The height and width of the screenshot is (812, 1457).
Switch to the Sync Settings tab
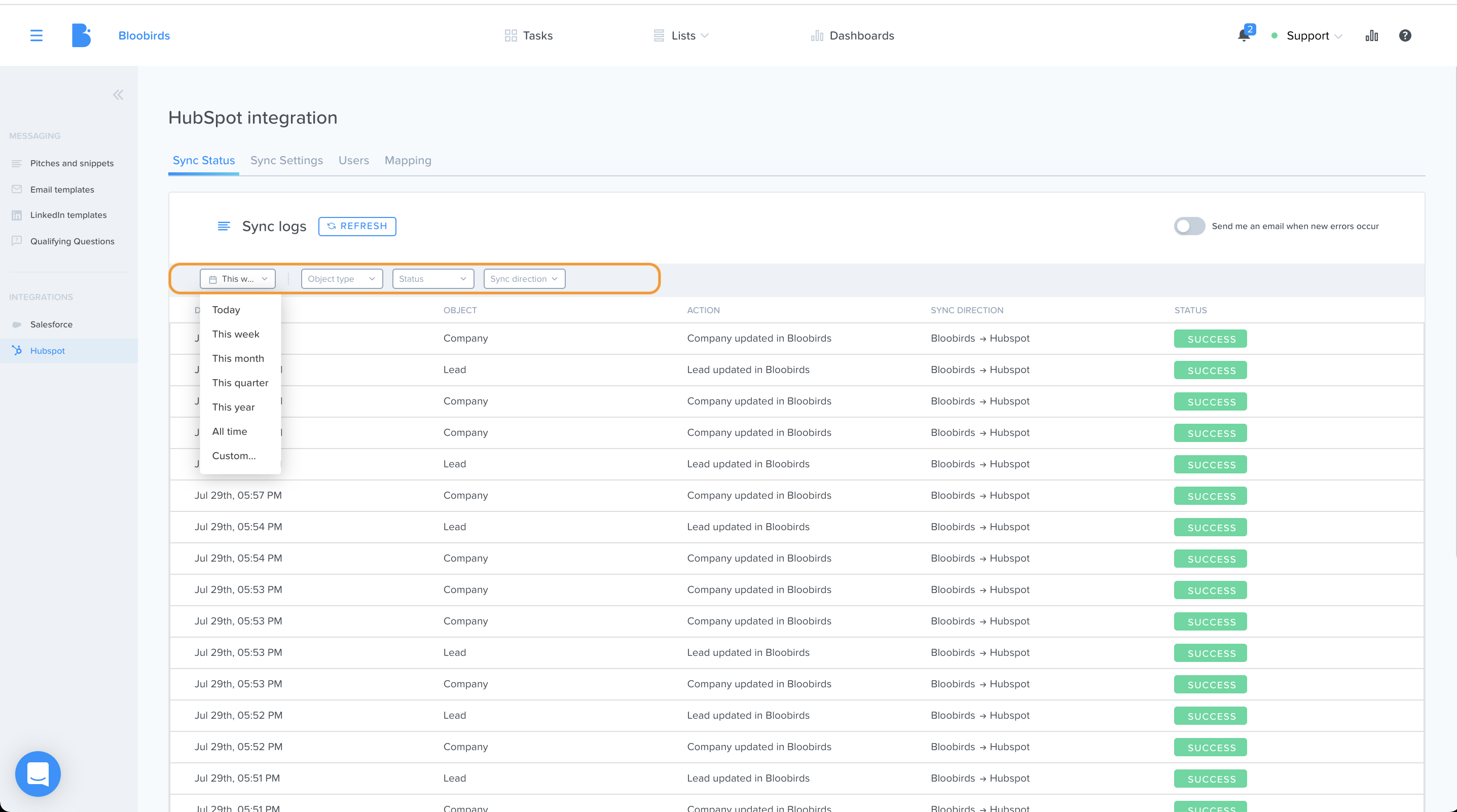(x=287, y=161)
